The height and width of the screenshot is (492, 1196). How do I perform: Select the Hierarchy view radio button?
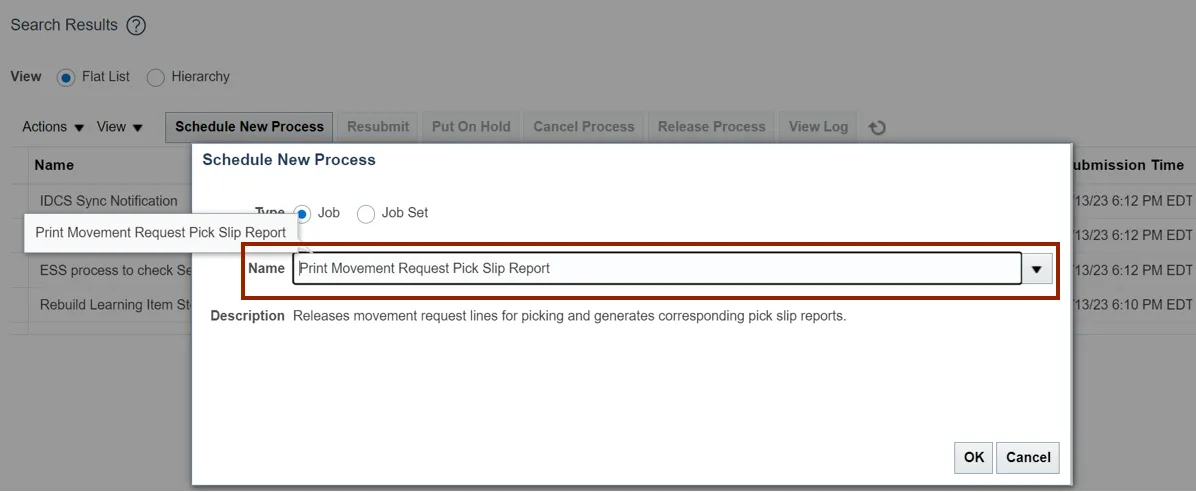156,77
